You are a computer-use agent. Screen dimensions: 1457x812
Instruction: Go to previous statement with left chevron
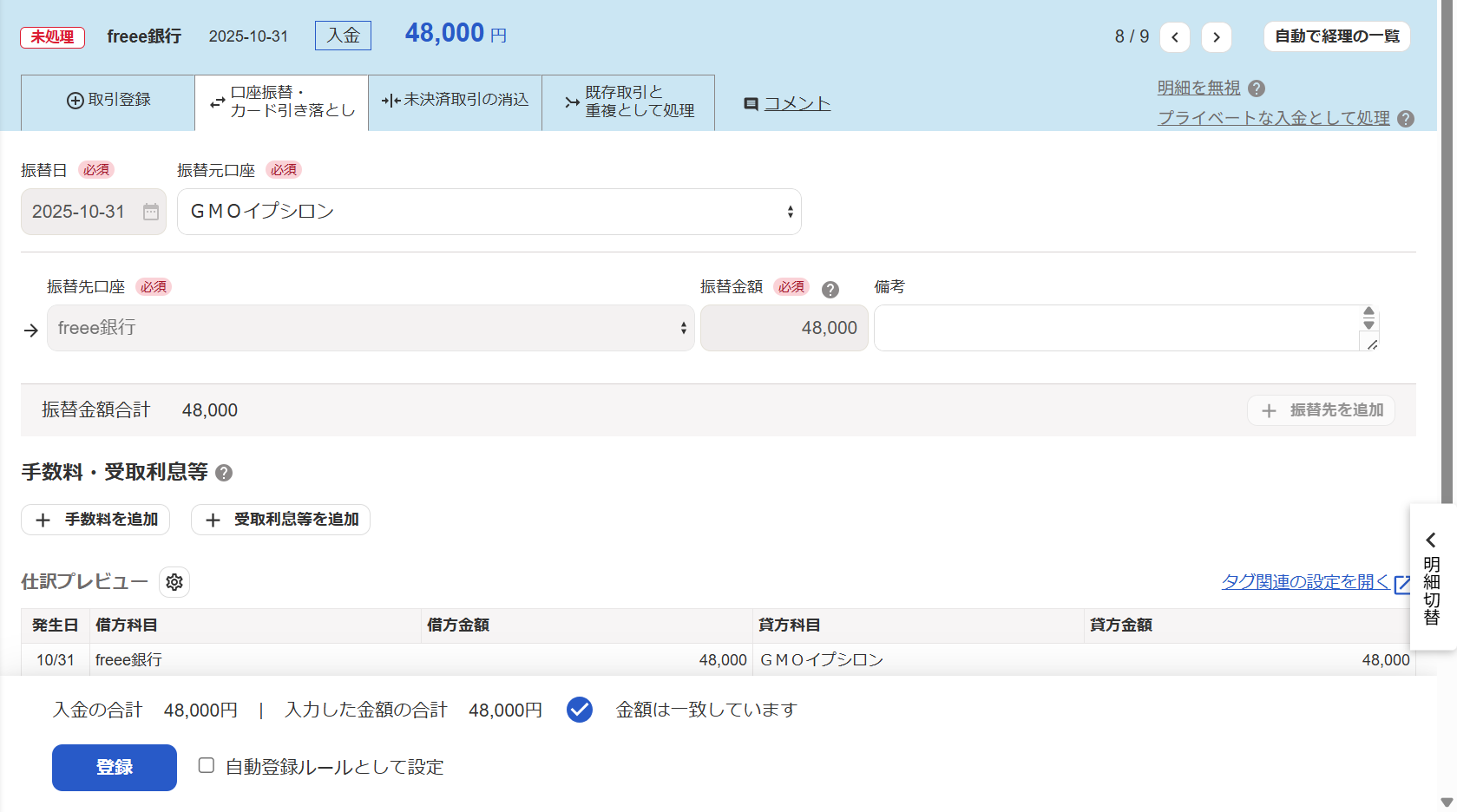1175,36
